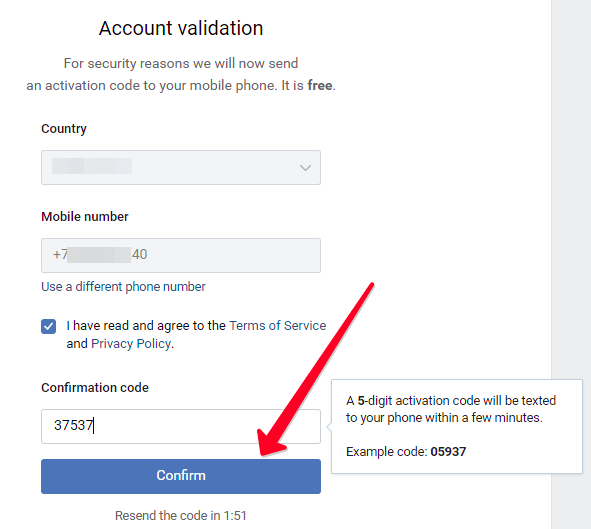
Task: Click Use a different phone number
Action: 123,287
